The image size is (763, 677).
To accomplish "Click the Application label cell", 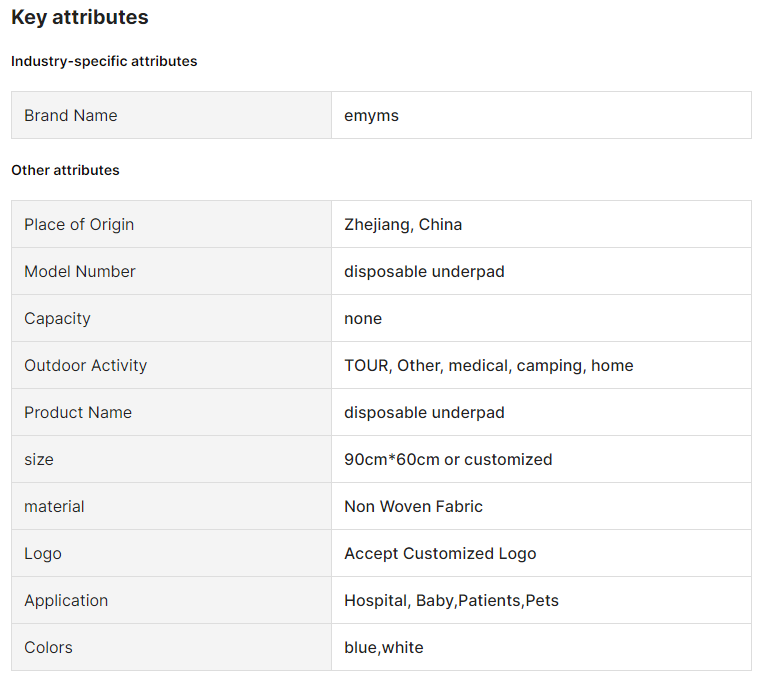I will pyautogui.click(x=171, y=601).
